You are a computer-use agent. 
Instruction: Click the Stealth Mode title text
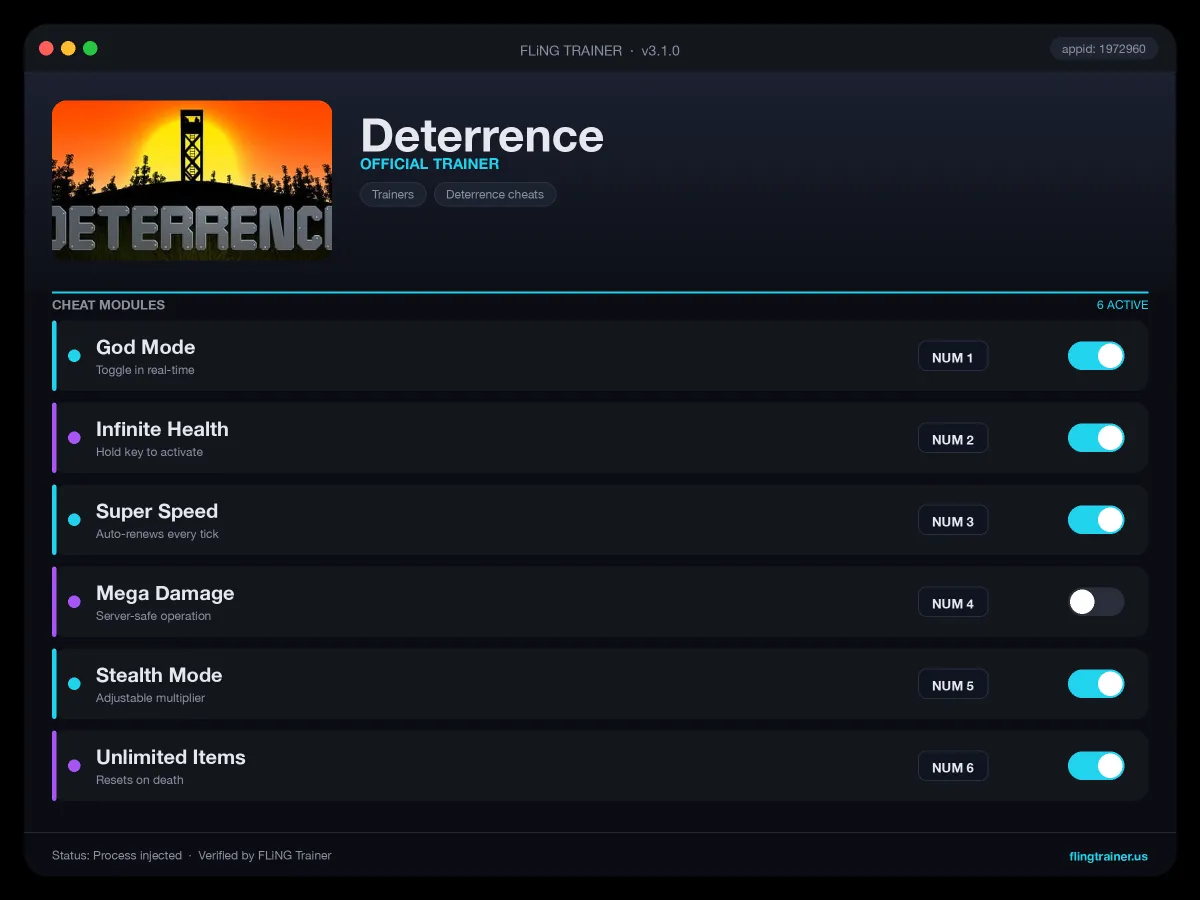click(x=159, y=675)
